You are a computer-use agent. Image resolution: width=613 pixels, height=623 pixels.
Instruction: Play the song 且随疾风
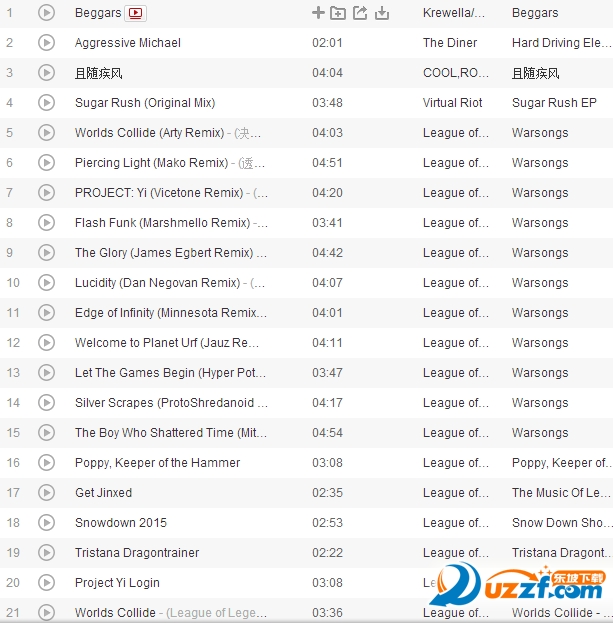46,73
